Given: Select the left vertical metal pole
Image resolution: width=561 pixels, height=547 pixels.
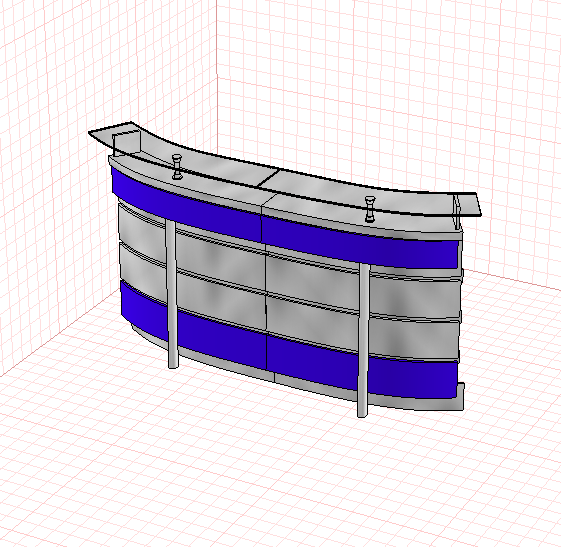Looking at the screenshot, I should tap(172, 294).
